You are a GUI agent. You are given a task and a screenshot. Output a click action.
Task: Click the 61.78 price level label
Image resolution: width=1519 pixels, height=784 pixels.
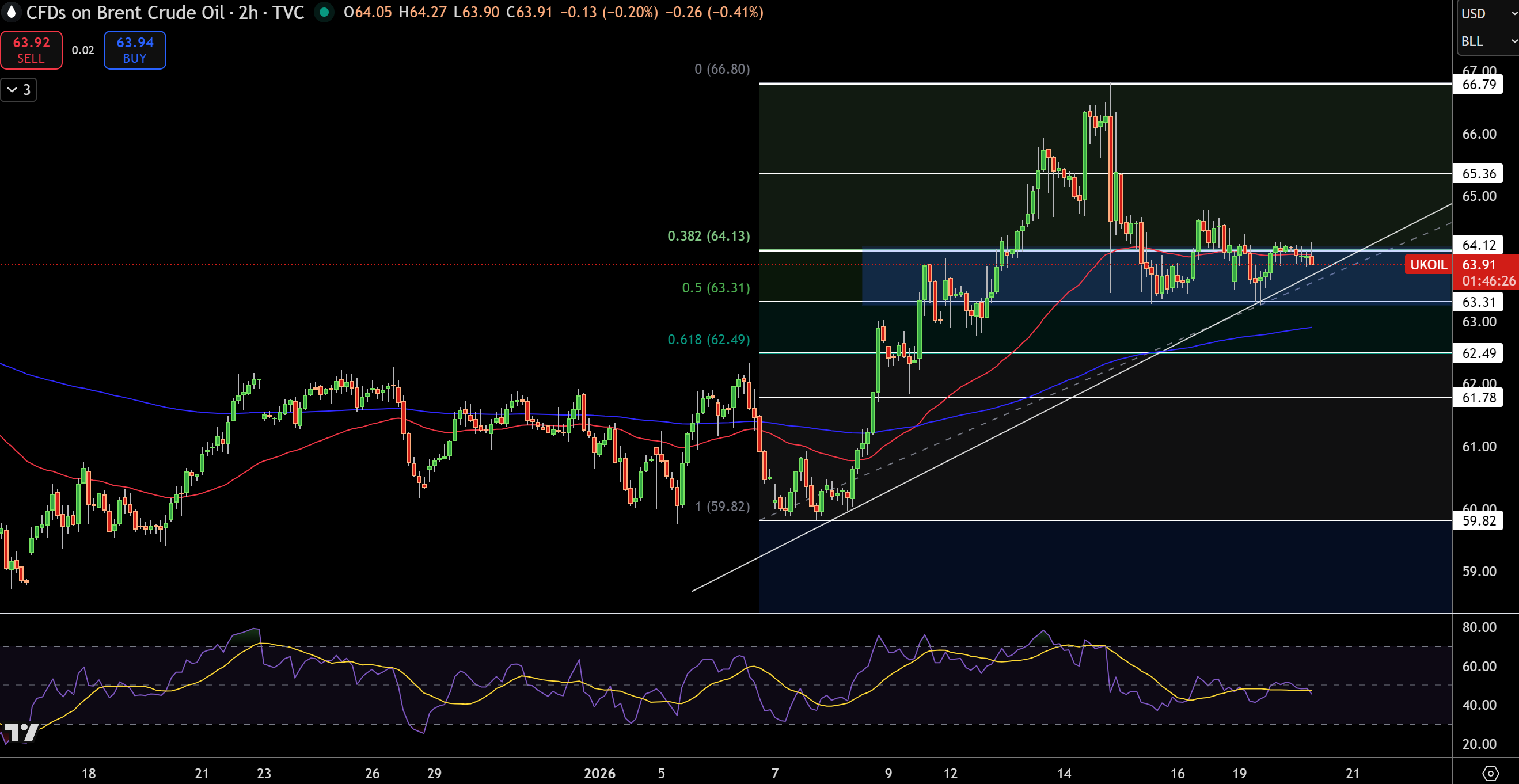pyautogui.click(x=1478, y=397)
